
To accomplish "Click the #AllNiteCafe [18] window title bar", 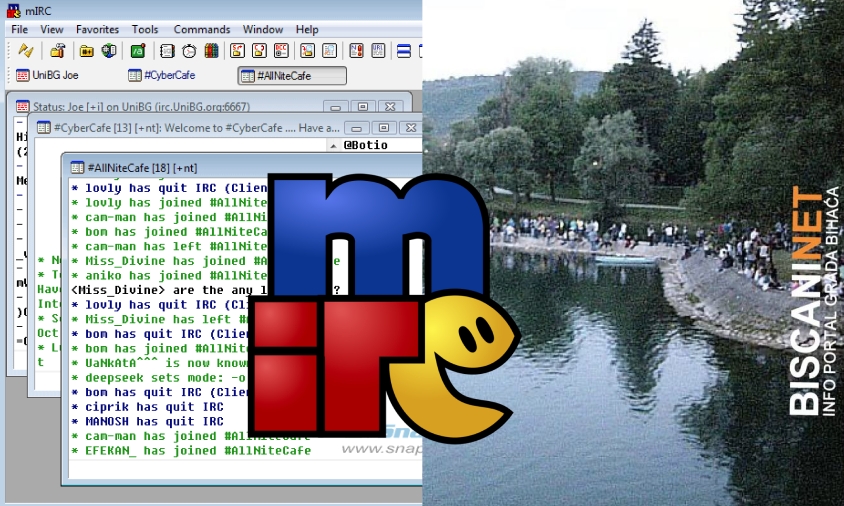I will pos(242,167).
